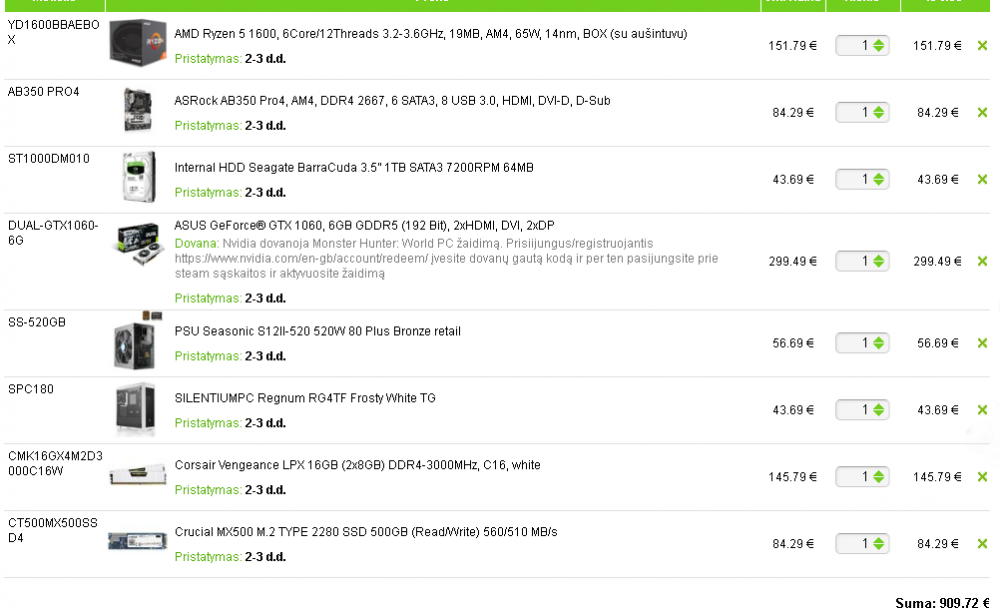Screen dimensions: 1000x610
Task: Increase quantity of AMD Ryzen 5 1600
Action: click(x=879, y=42)
